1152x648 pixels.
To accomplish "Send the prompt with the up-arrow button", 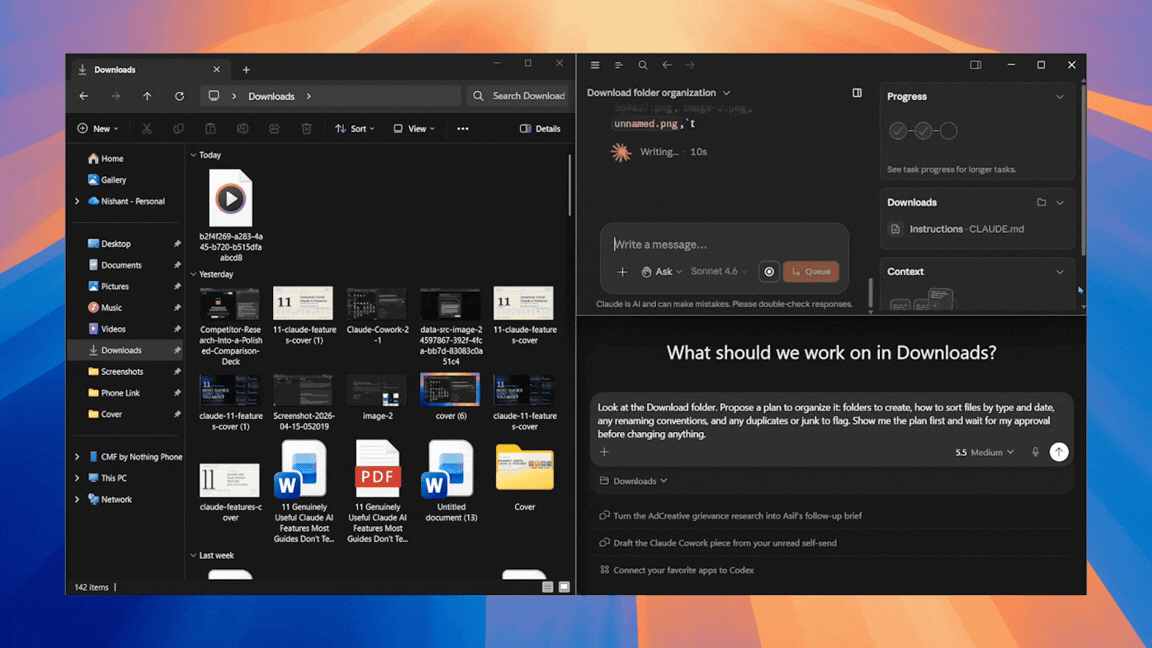I will tap(1059, 452).
